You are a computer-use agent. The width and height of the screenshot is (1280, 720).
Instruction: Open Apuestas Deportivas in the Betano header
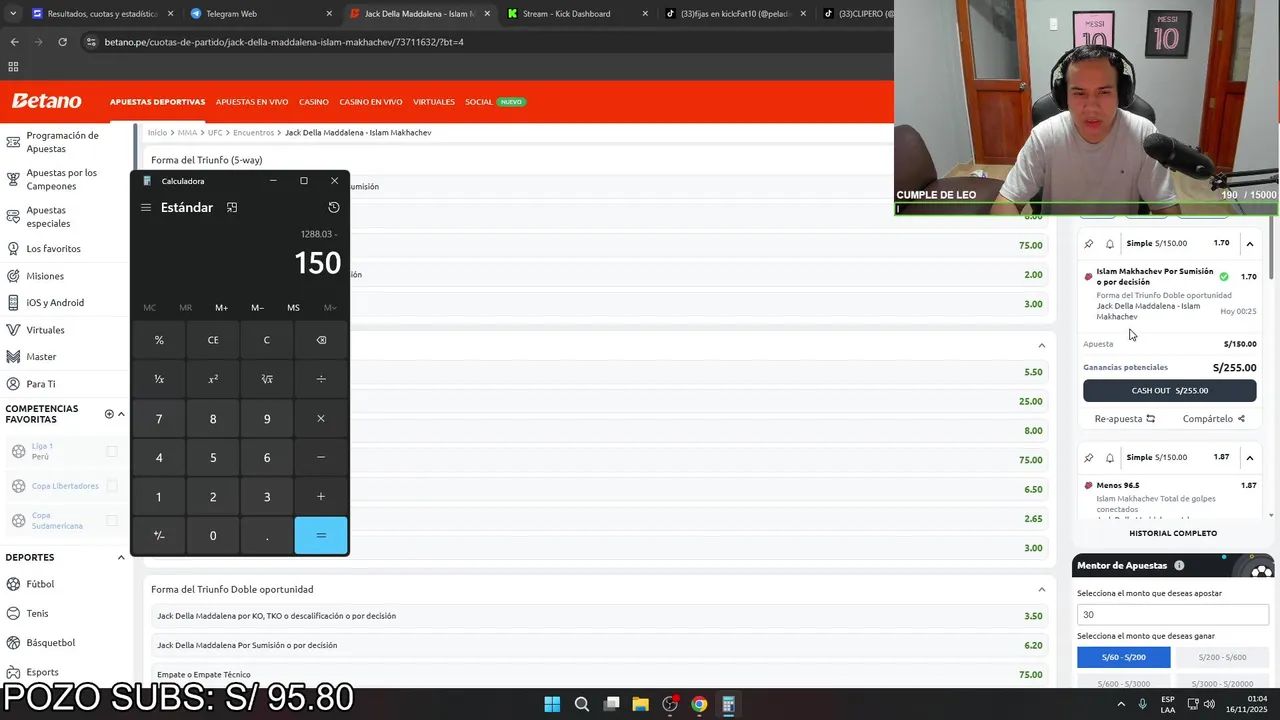coord(157,102)
